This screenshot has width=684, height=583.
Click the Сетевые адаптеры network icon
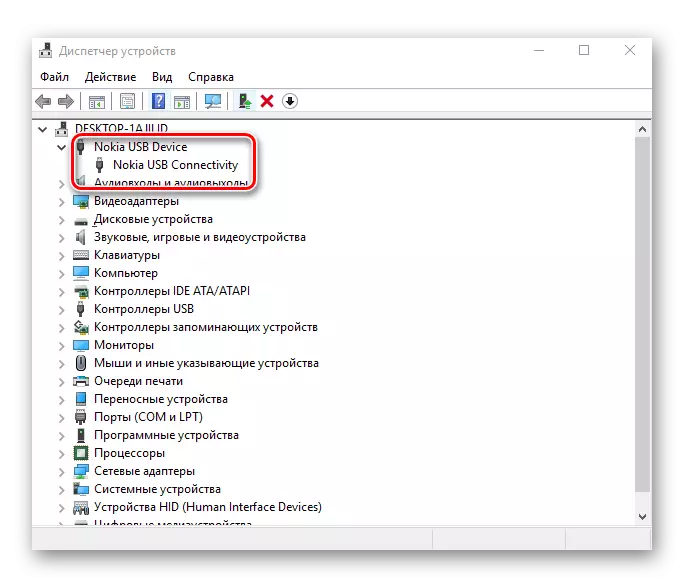click(81, 471)
